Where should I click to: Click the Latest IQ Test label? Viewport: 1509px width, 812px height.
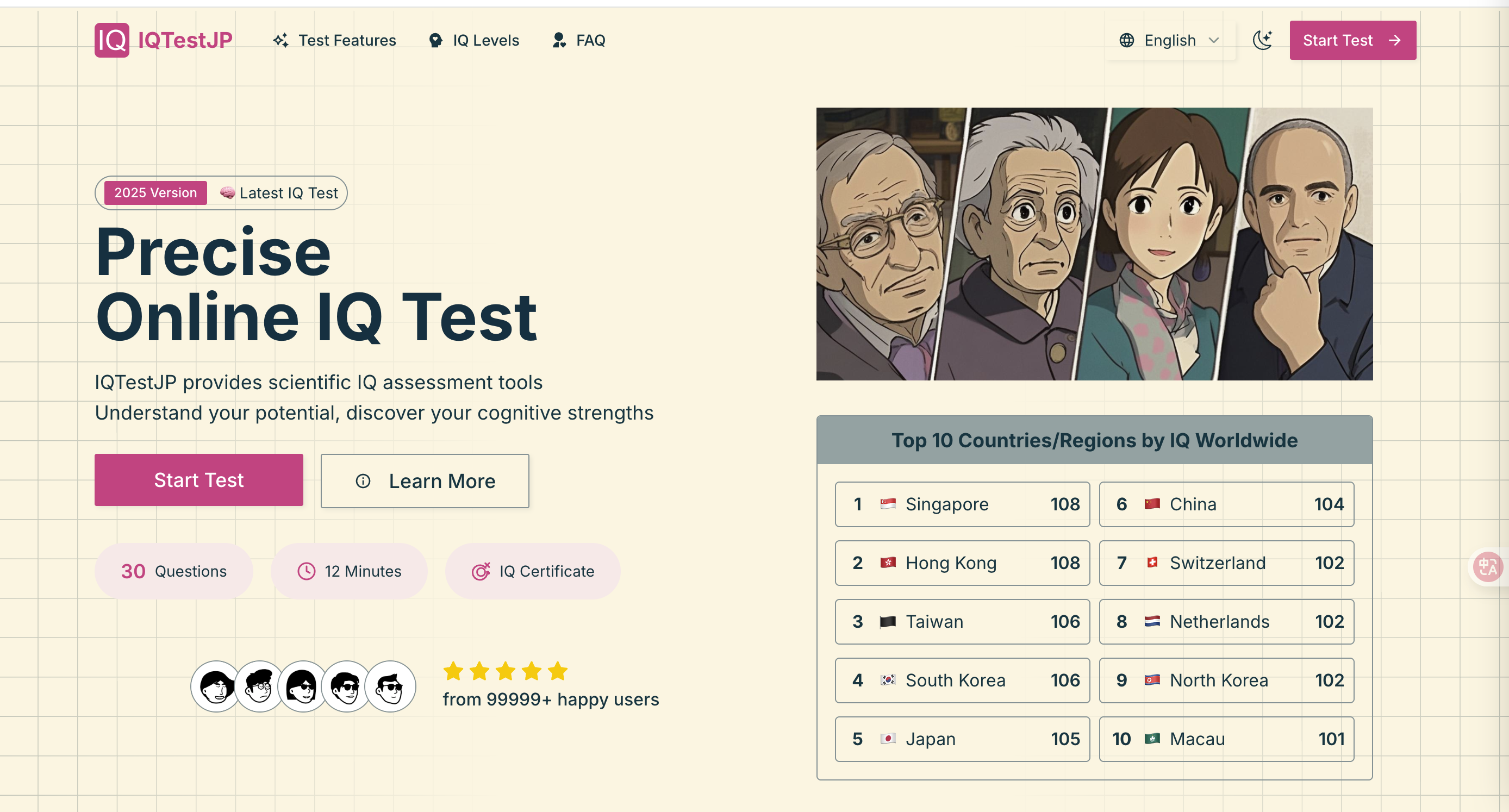tap(289, 193)
